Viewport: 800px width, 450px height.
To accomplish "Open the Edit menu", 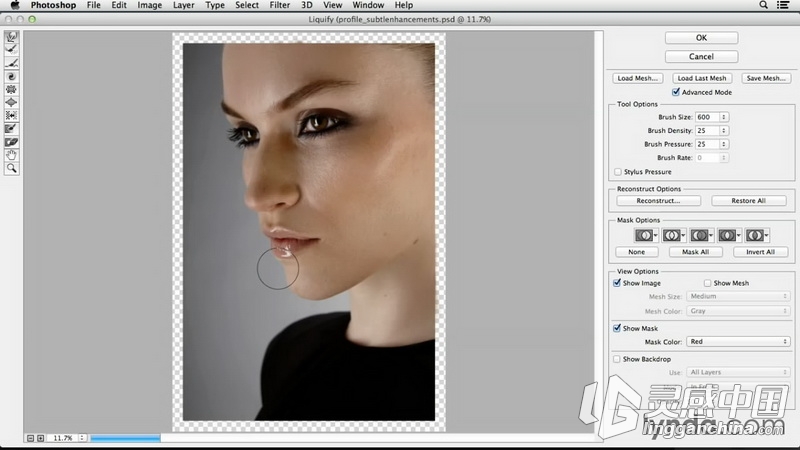I will (119, 5).
